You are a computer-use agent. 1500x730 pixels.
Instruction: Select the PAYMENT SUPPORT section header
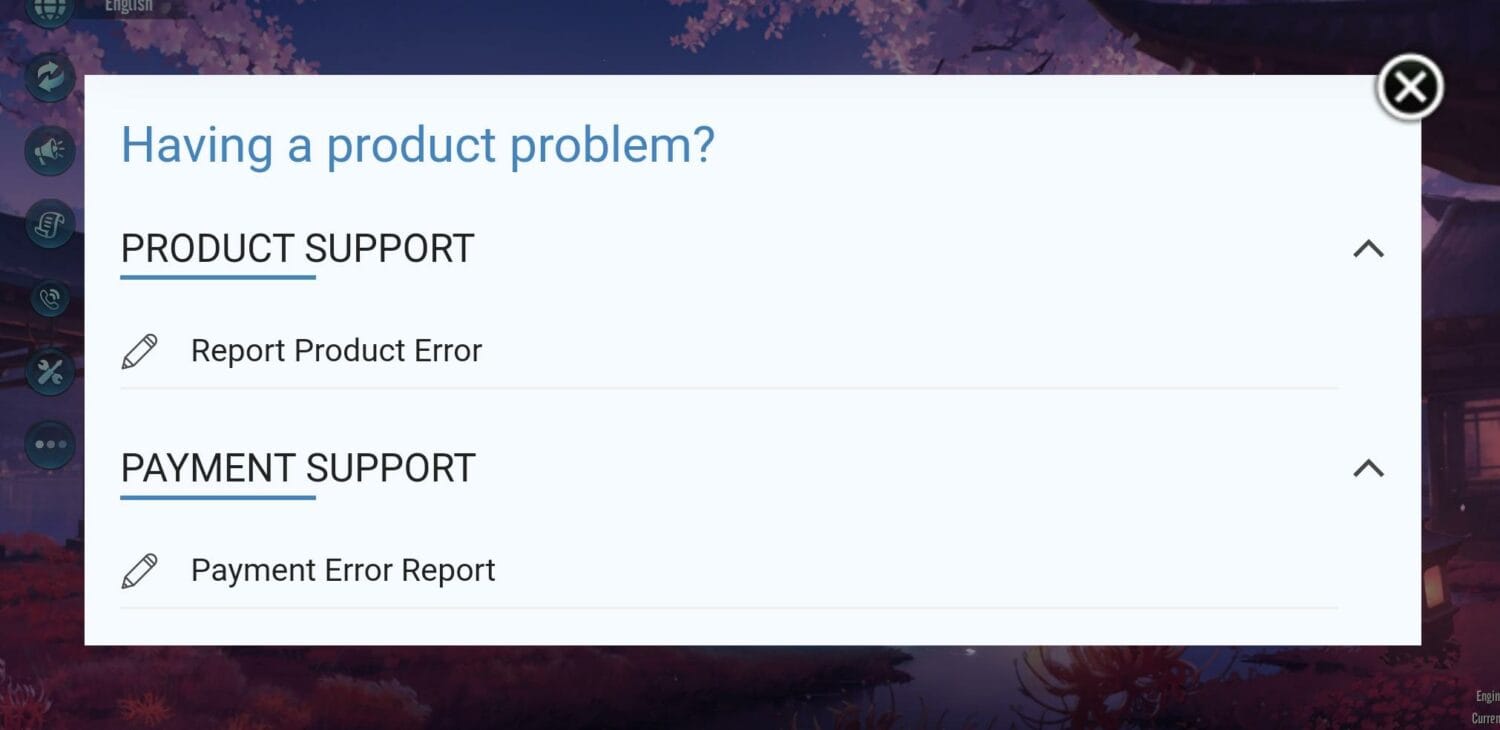(x=297, y=467)
